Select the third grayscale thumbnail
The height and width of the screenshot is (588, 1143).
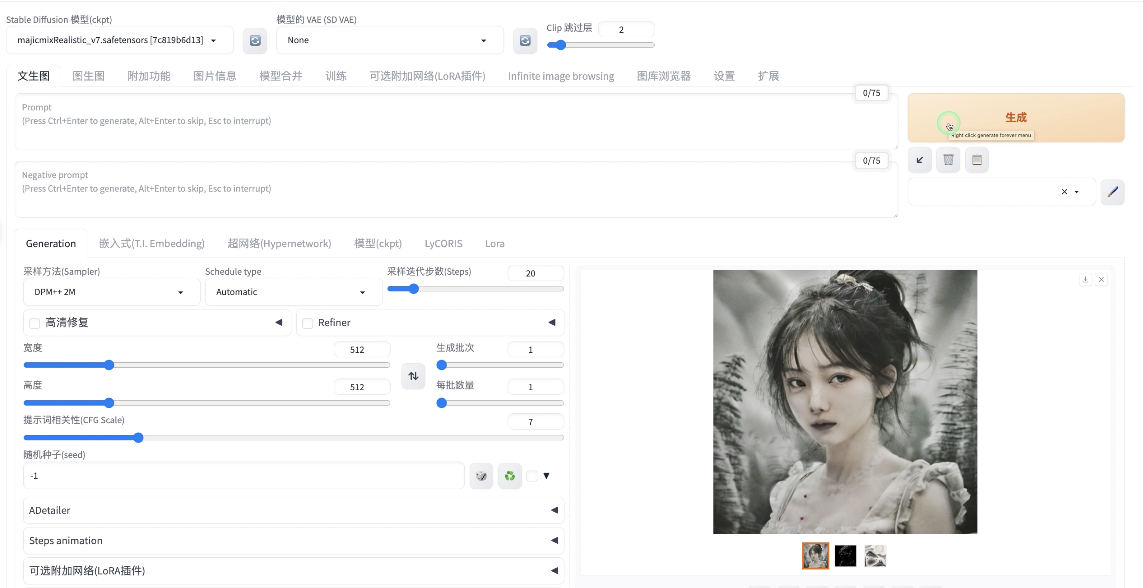point(875,556)
